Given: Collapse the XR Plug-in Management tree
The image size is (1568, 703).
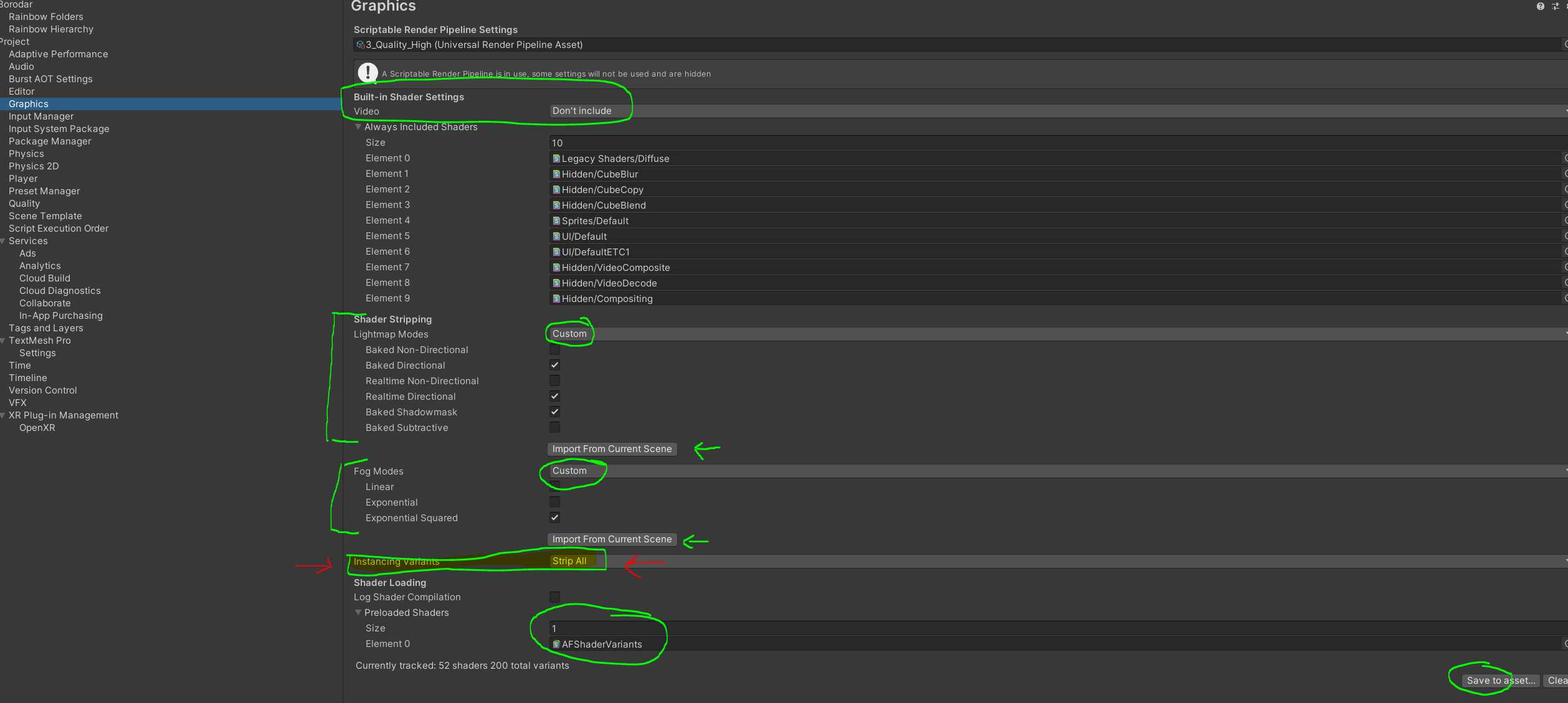Looking at the screenshot, I should pos(3,415).
